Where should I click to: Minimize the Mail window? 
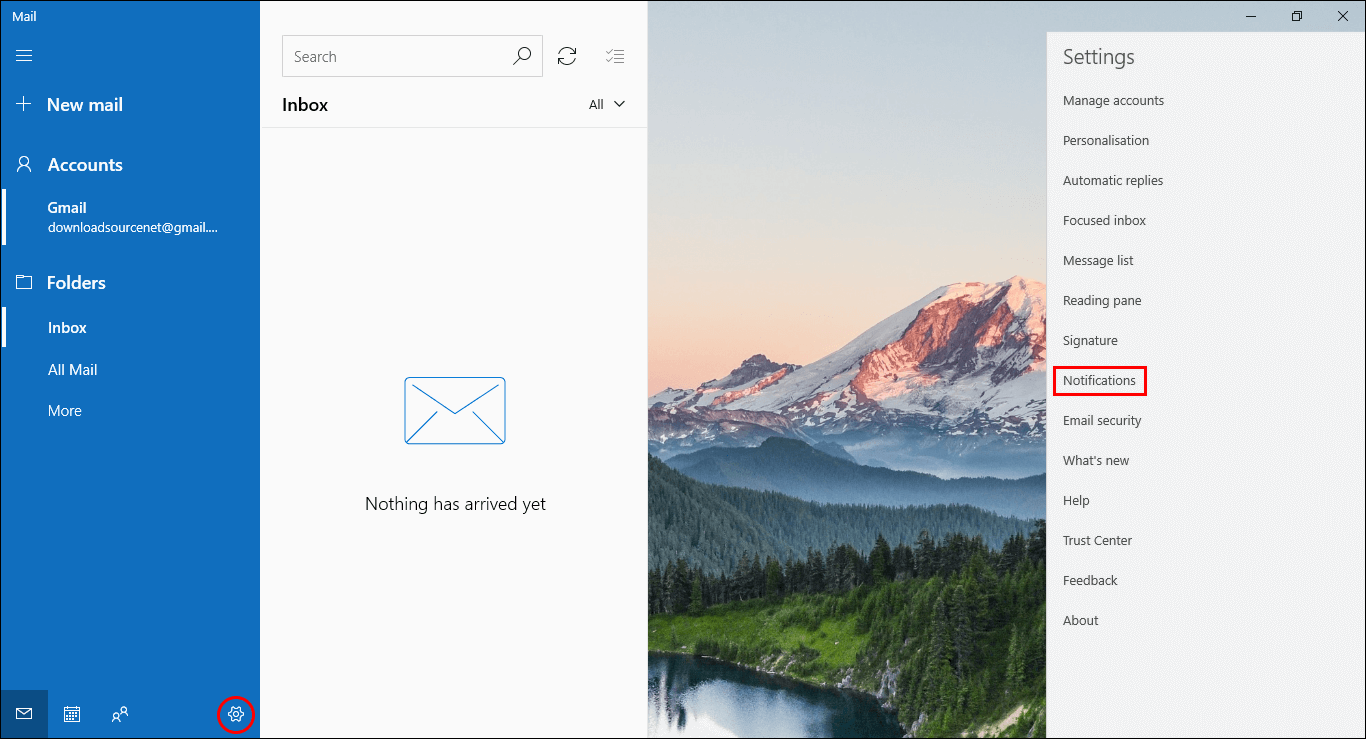tap(1251, 16)
